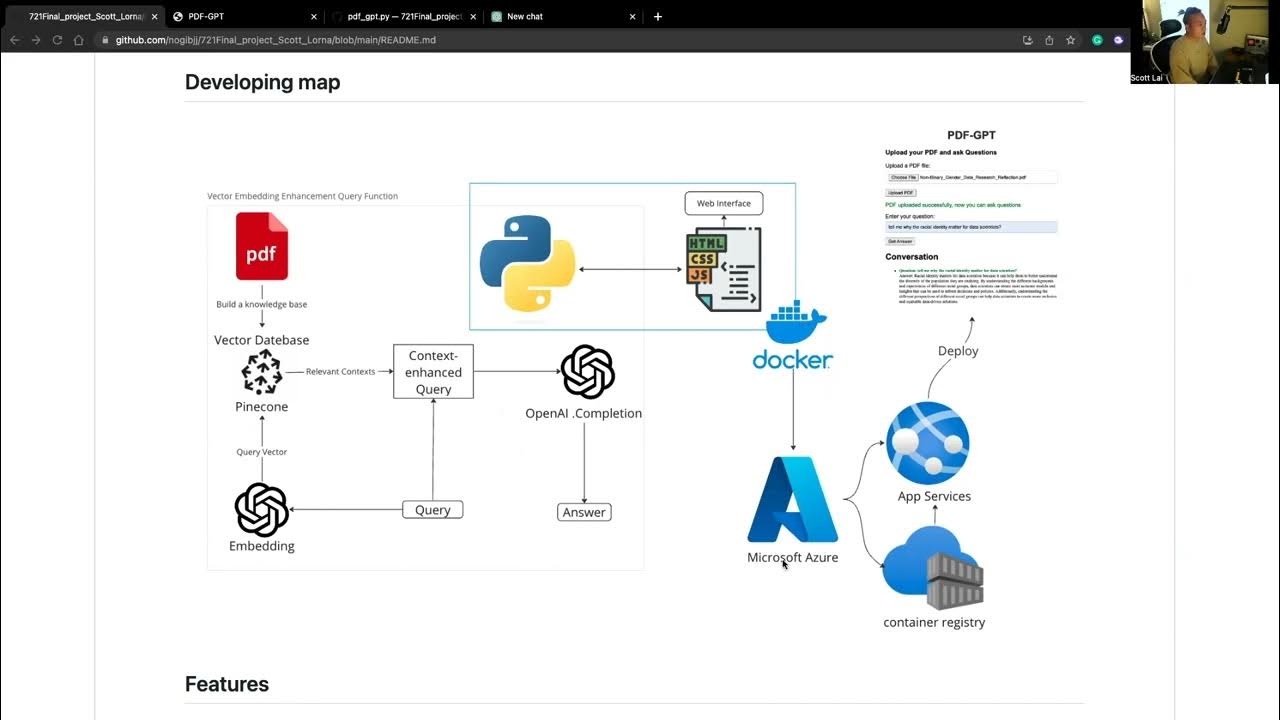Screen dimensions: 1280x720
Task: Click the Context-enhanced Query box
Action: (x=433, y=372)
